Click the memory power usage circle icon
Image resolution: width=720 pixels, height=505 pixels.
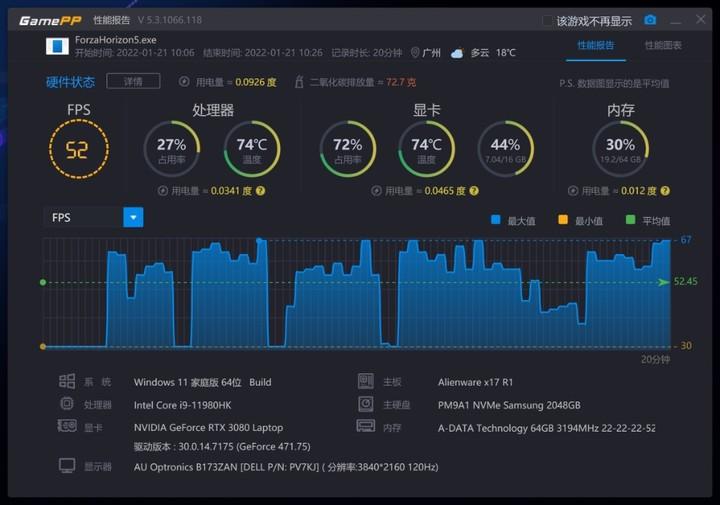tap(572, 191)
